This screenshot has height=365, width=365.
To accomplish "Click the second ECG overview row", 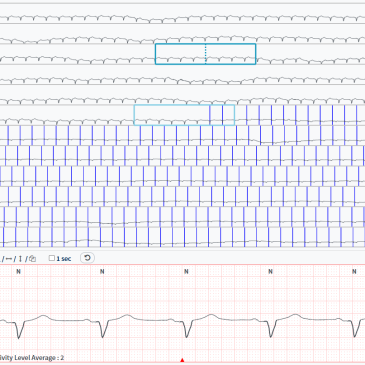I will pyautogui.click(x=182, y=34).
